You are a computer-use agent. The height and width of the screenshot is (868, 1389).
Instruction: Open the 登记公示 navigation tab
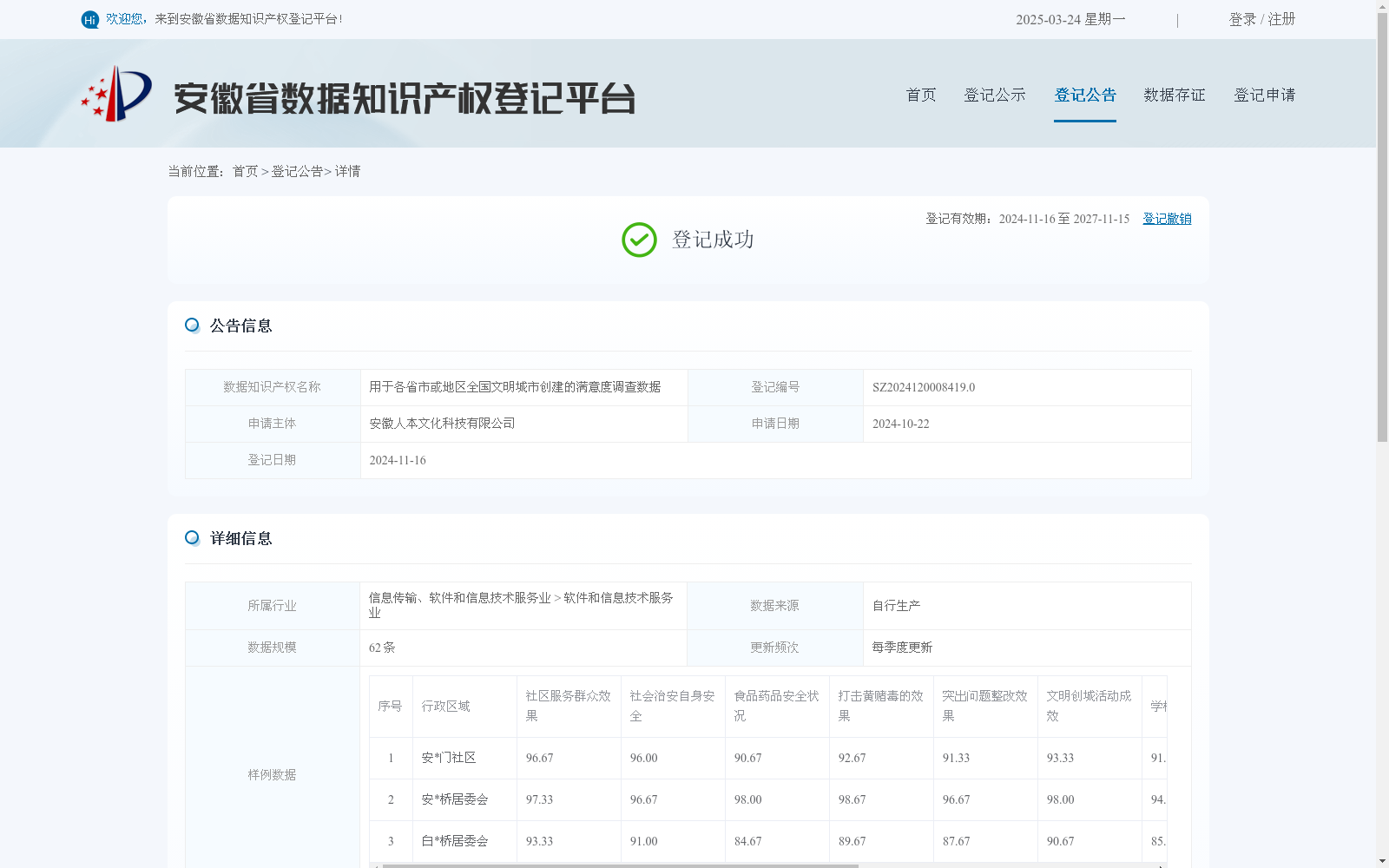pyautogui.click(x=995, y=95)
